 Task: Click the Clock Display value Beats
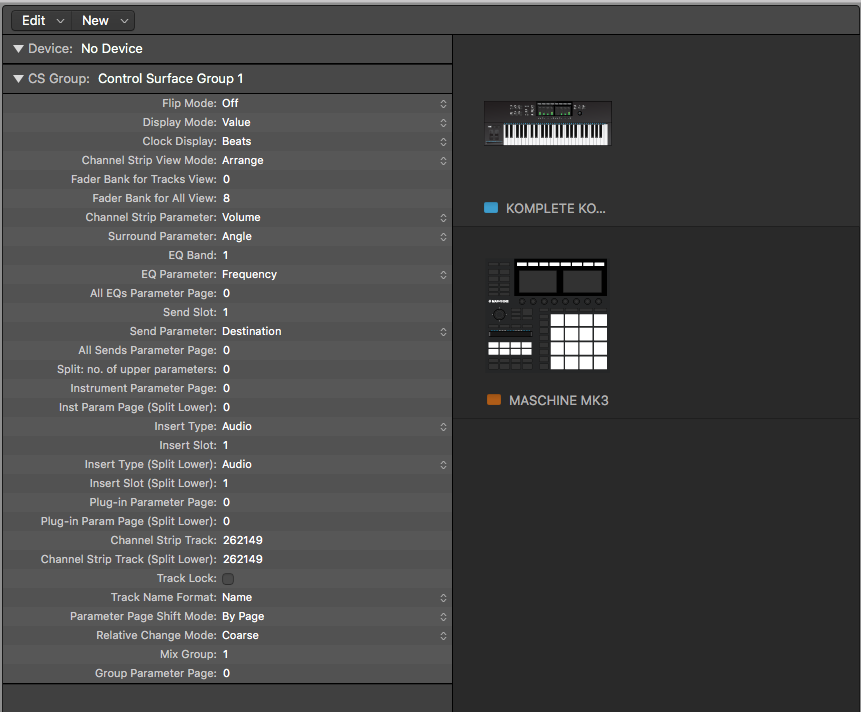click(237, 141)
